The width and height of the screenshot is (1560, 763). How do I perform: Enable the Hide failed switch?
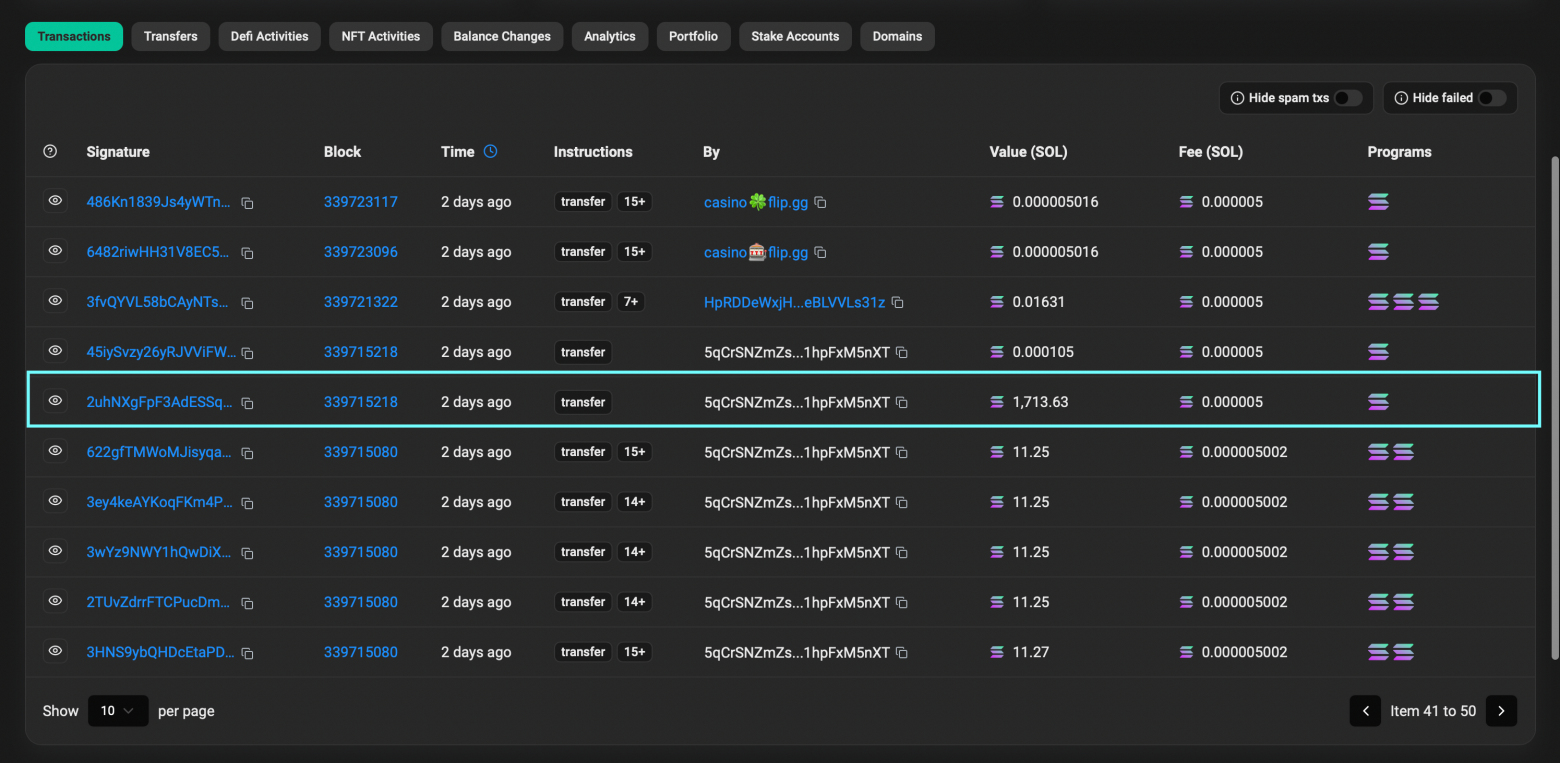(1491, 98)
